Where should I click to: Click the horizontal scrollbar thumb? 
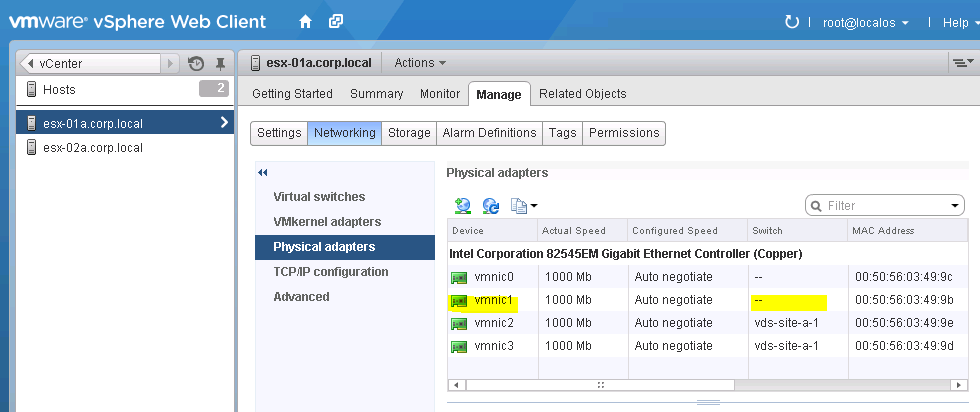[x=601, y=385]
